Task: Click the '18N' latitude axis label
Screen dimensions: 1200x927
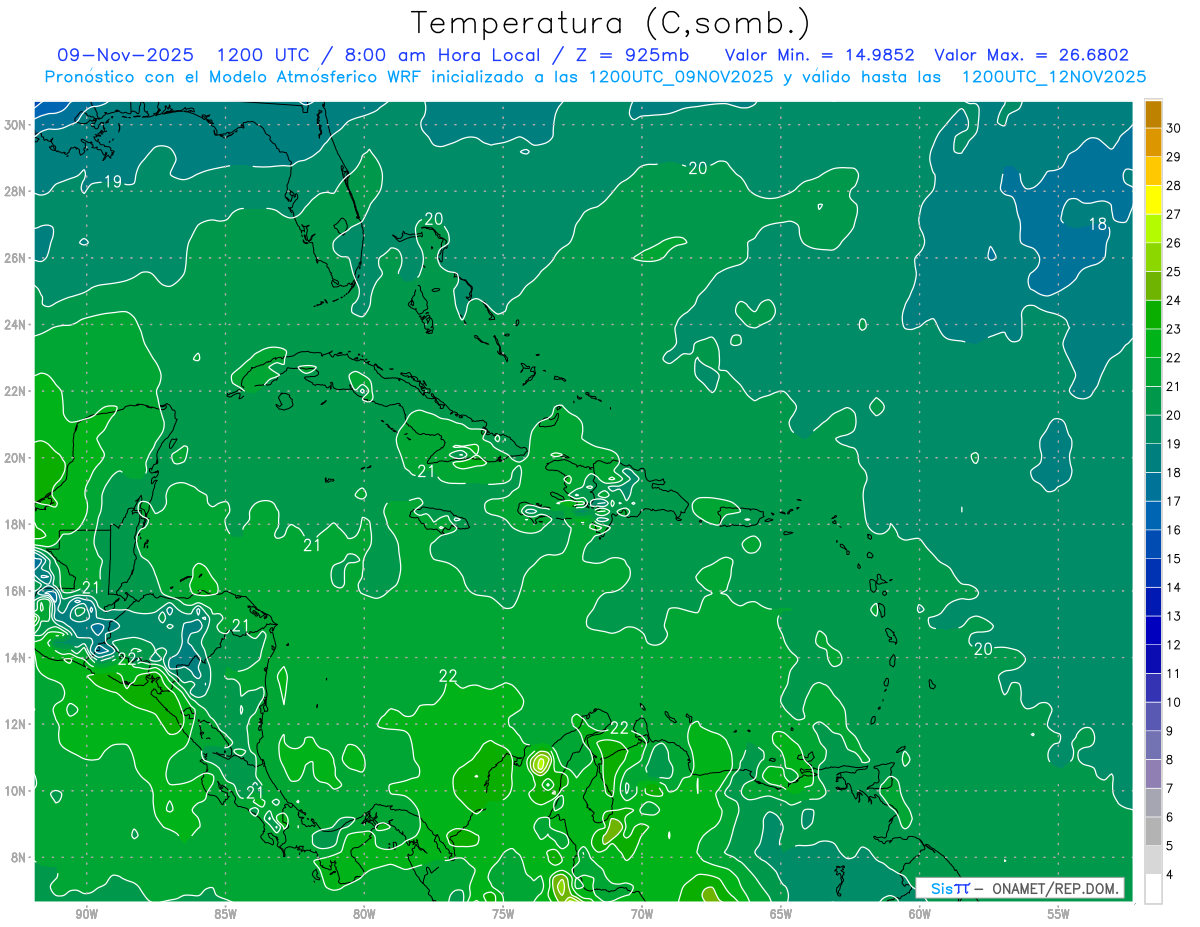Action: coord(16,524)
